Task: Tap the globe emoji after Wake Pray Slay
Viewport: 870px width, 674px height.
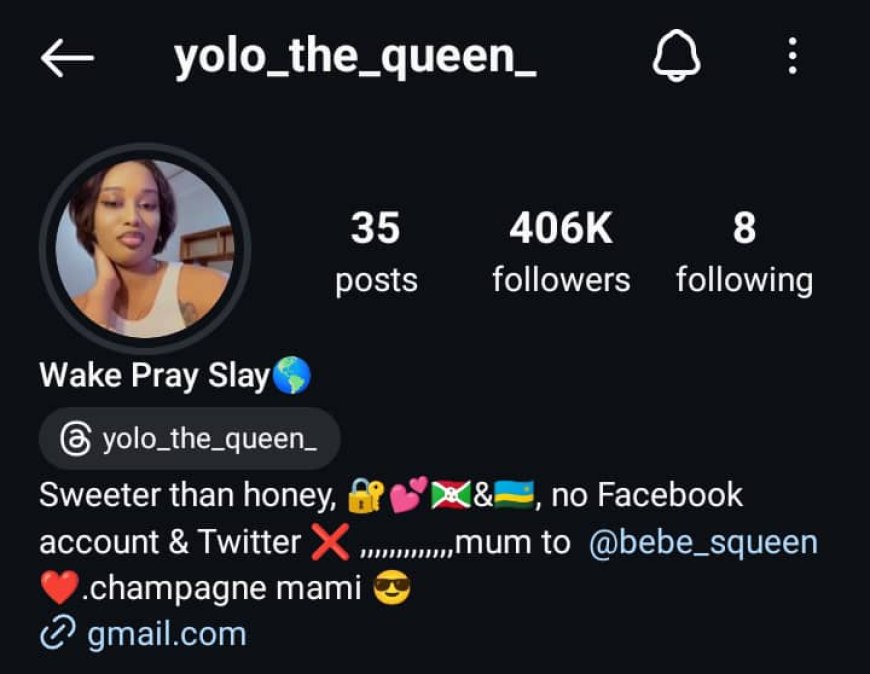Action: point(292,375)
